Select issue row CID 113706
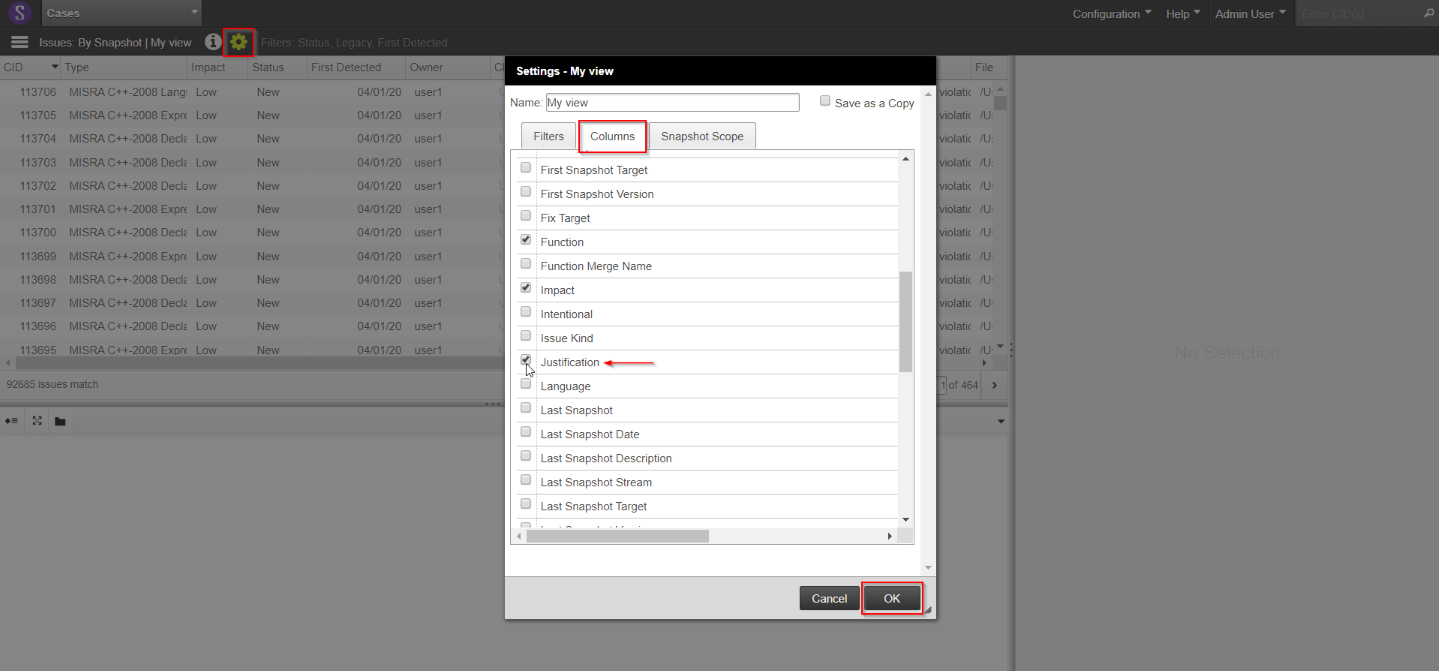Viewport: 1439px width, 671px height. 251,91
